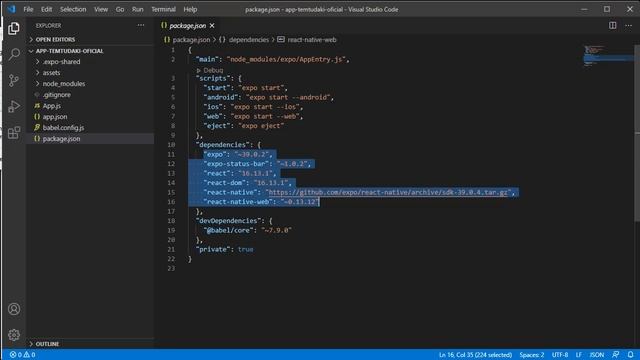Open the Search view in activity bar

click(13, 54)
